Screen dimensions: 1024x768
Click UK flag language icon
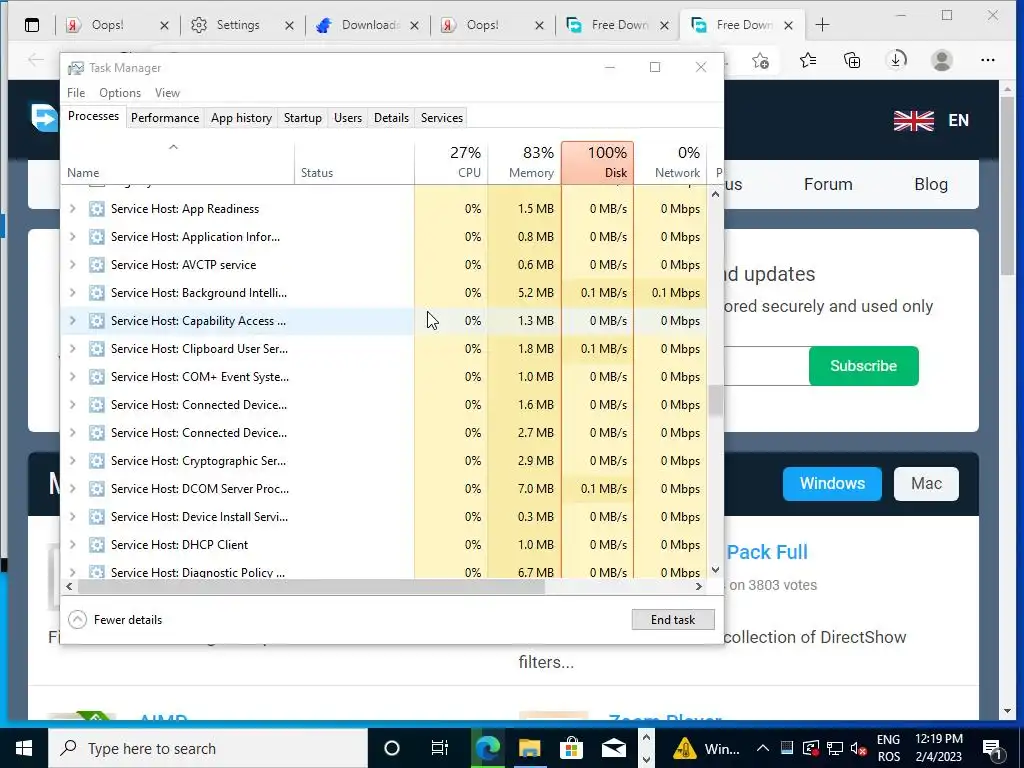tap(914, 121)
